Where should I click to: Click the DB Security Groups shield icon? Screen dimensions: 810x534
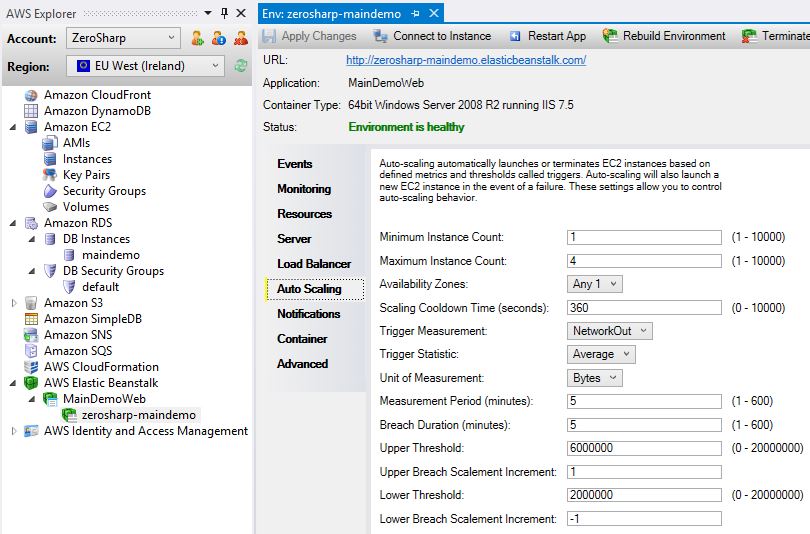50,271
